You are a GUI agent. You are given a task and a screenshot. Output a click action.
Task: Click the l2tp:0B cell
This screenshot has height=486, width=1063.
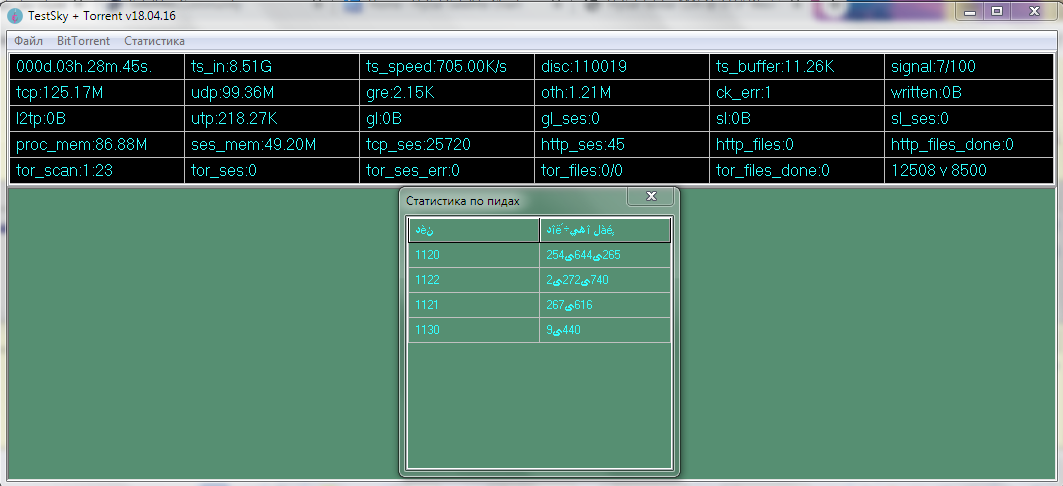(x=96, y=119)
